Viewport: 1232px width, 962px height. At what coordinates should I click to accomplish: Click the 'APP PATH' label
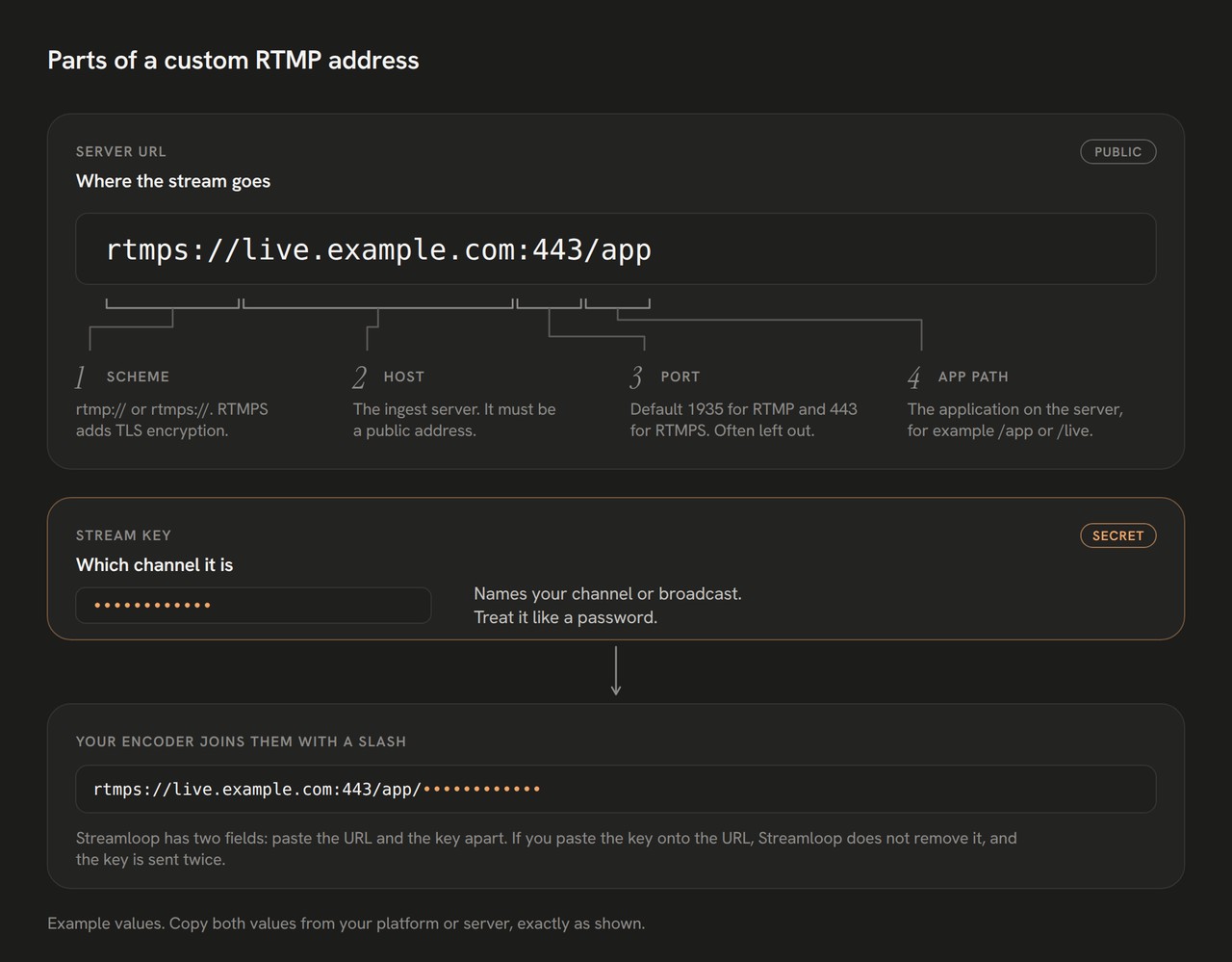click(973, 377)
